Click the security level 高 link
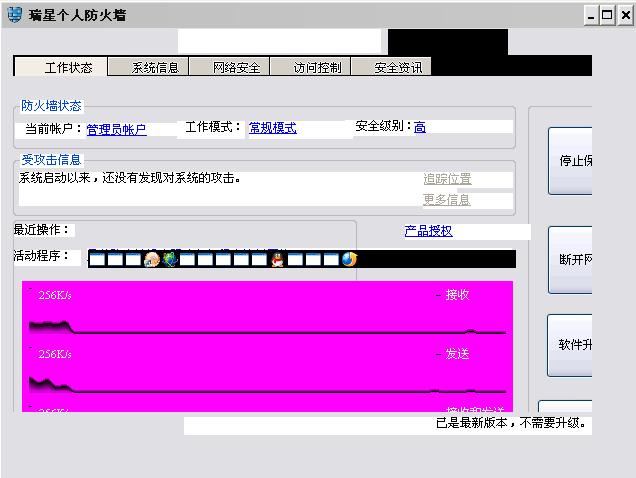Viewport: 636px width, 478px height. pyautogui.click(x=420, y=127)
